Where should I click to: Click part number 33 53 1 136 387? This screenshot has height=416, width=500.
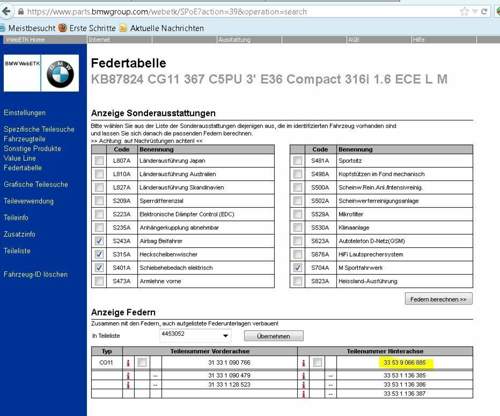405,394
